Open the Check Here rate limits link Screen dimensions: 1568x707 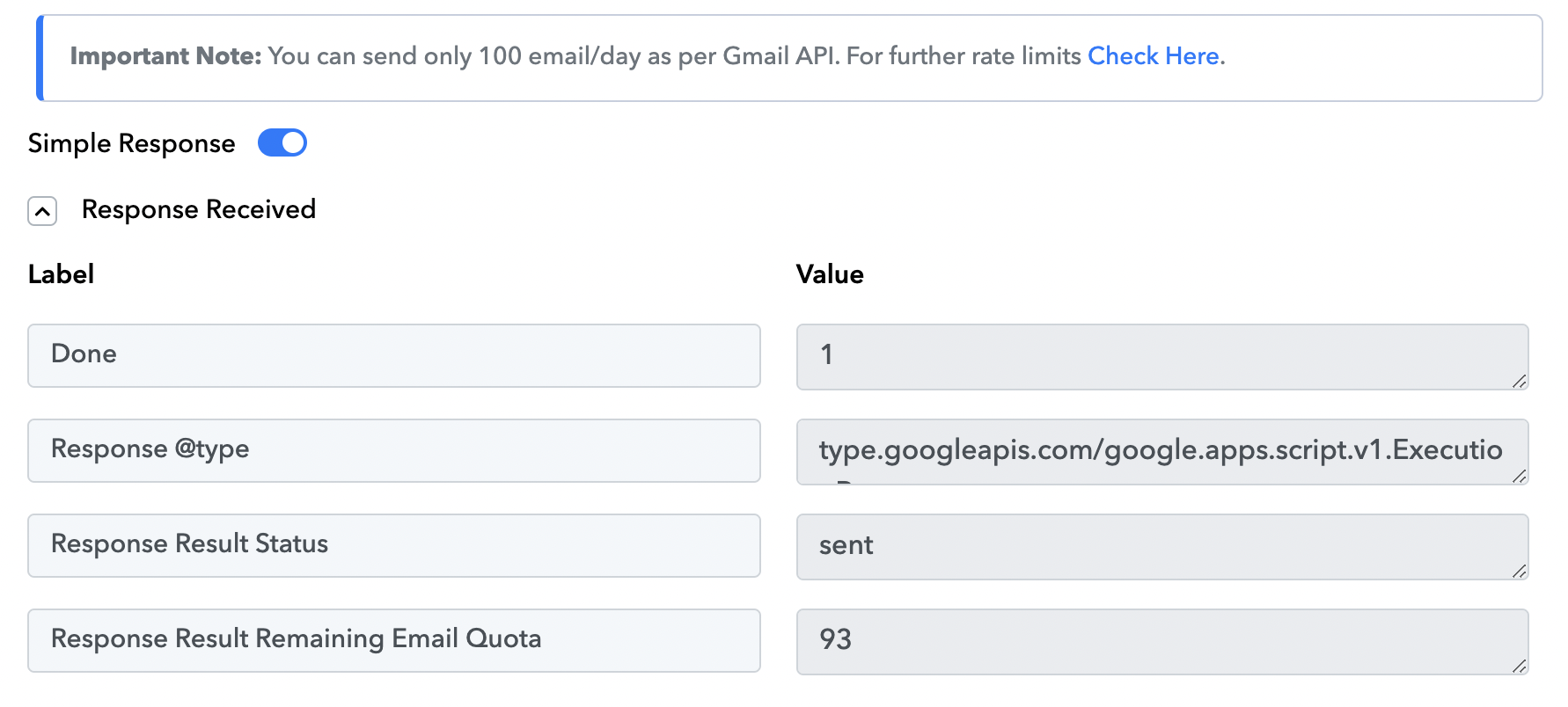point(1153,56)
